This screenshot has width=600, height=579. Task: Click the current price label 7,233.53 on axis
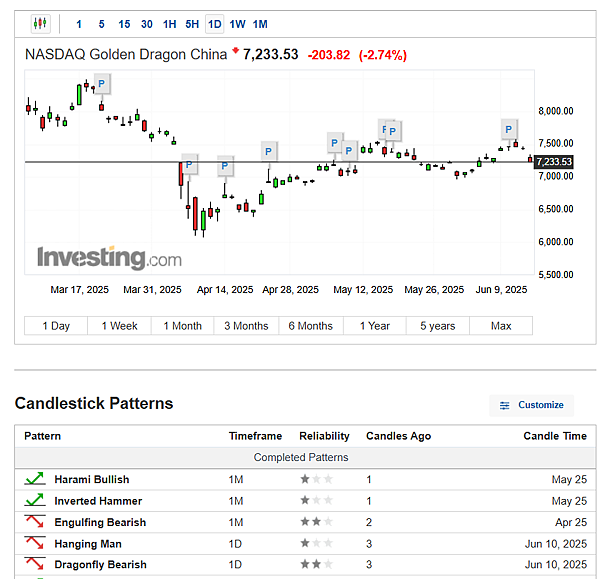point(554,162)
